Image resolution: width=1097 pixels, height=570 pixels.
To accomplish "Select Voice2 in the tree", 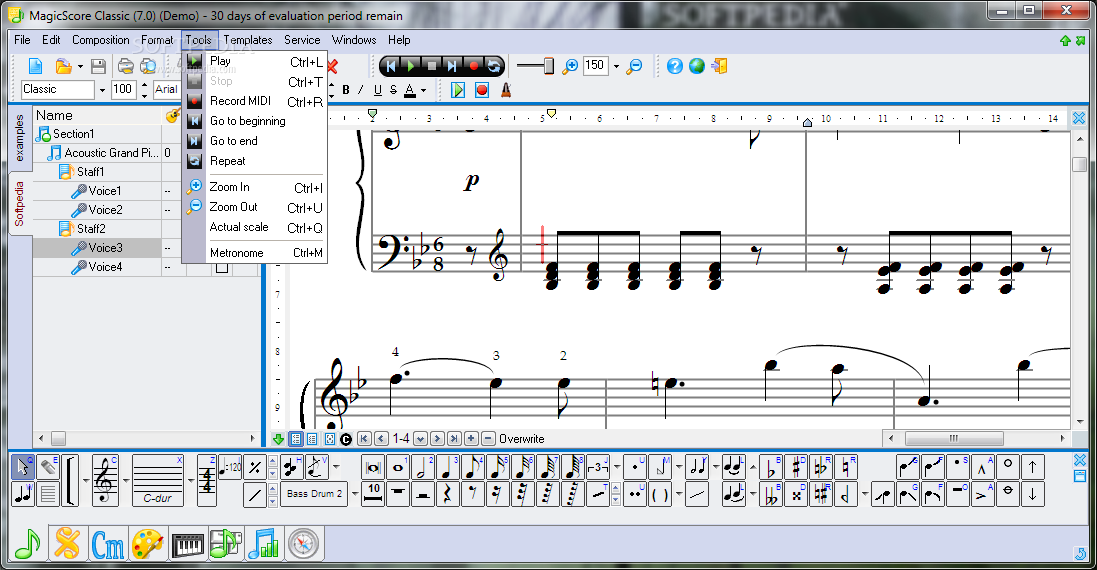I will click(x=105, y=209).
